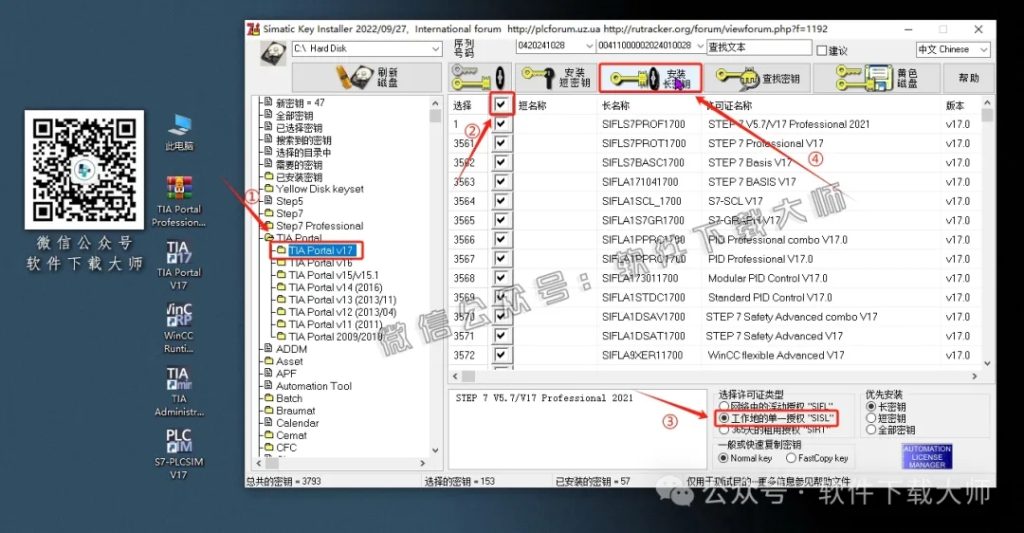
Task: Click the 查找密钥 find key button
Action: [x=758, y=78]
